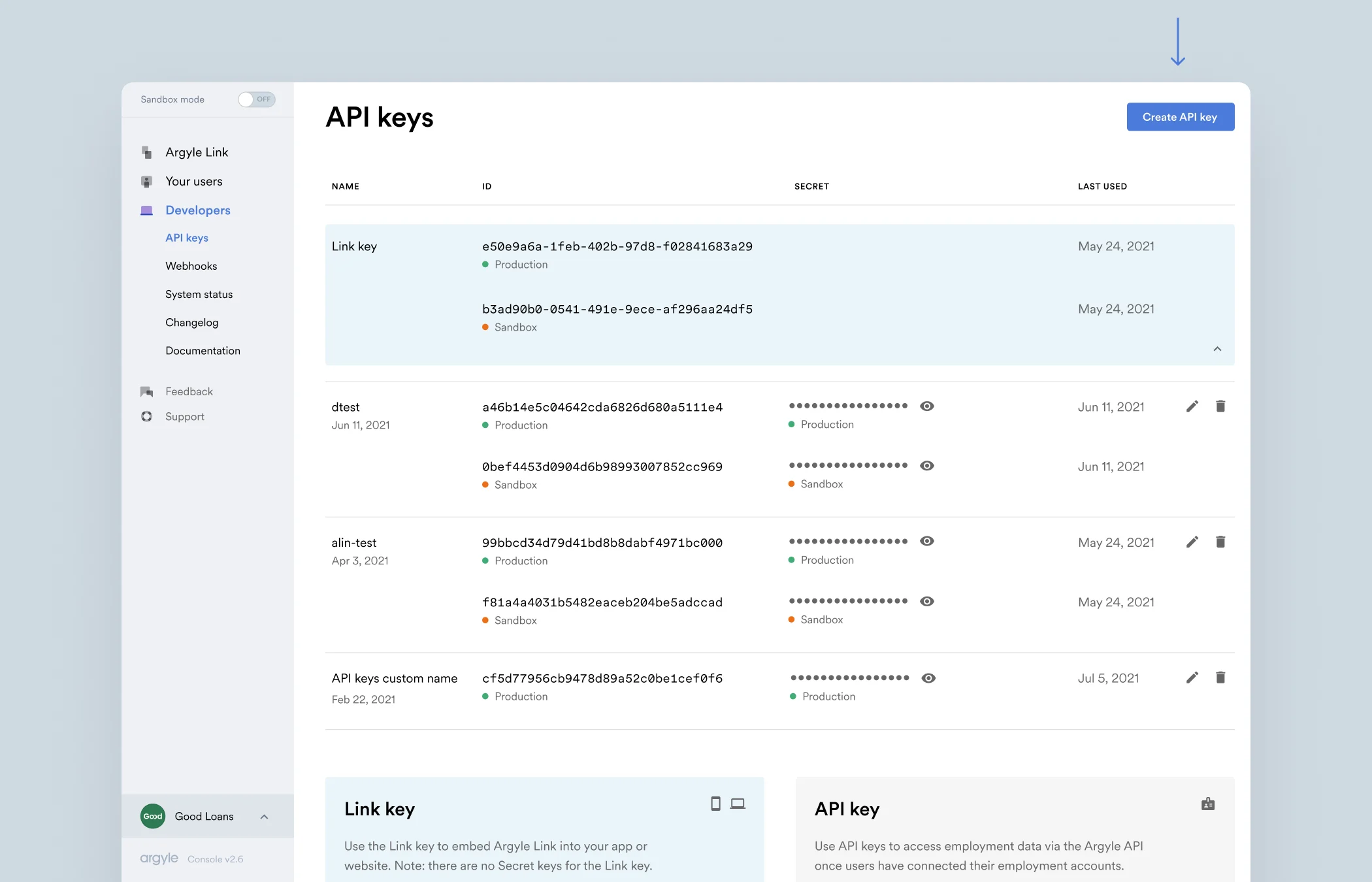
Task: Click the API key info card heading
Action: click(x=847, y=809)
